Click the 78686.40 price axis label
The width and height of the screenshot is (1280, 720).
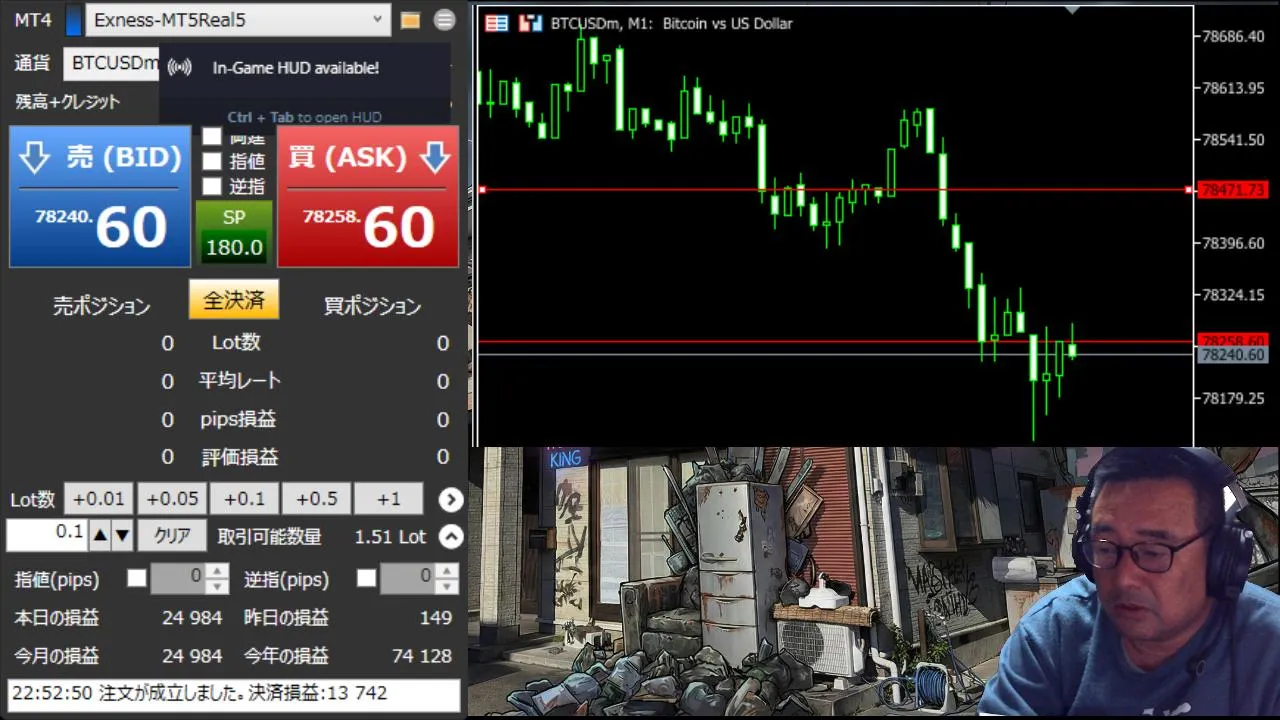point(1232,36)
